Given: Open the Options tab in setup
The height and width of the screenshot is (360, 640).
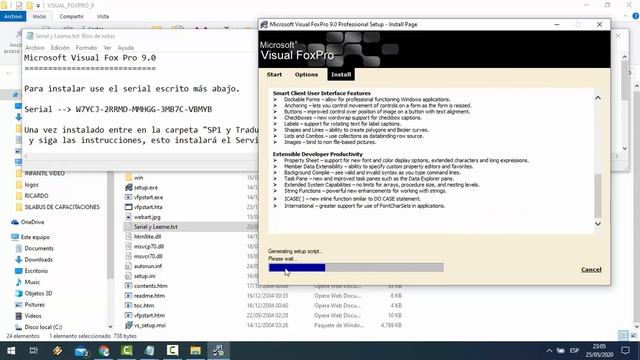Looking at the screenshot, I should click(306, 75).
